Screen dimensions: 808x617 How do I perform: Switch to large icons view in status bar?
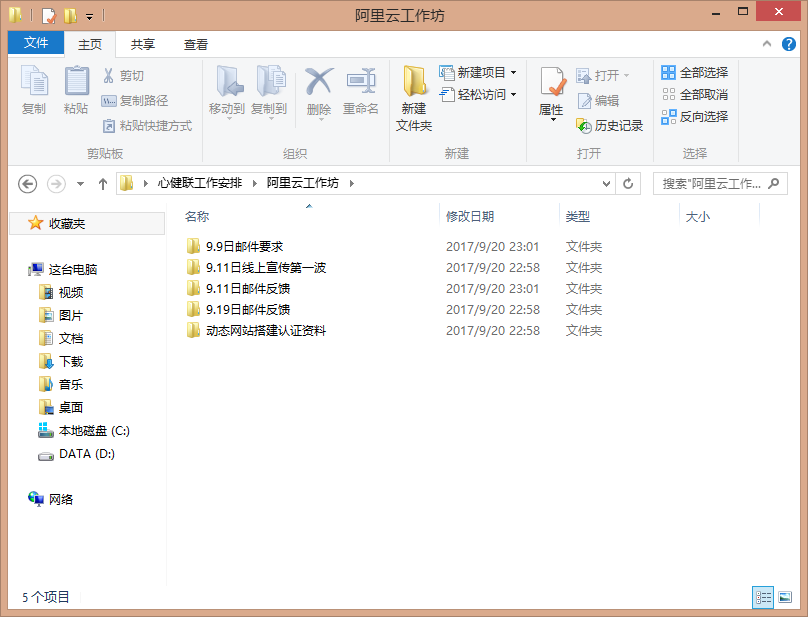coord(786,597)
